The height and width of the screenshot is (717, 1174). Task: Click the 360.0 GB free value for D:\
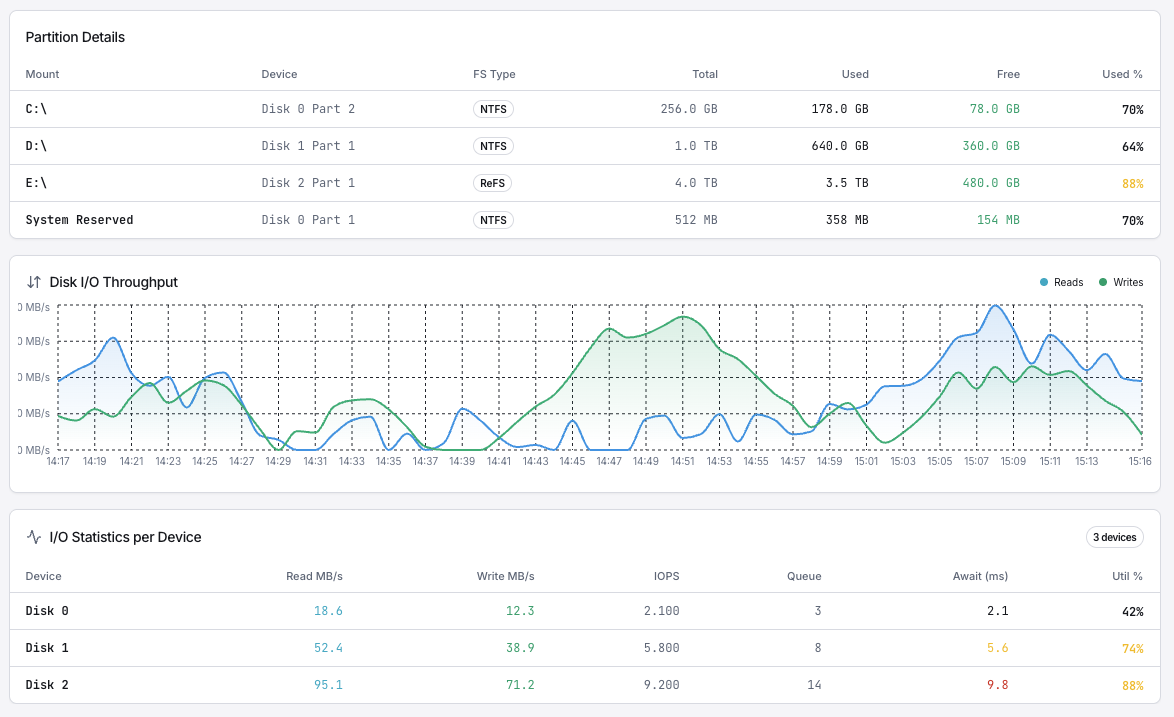[x=989, y=146]
